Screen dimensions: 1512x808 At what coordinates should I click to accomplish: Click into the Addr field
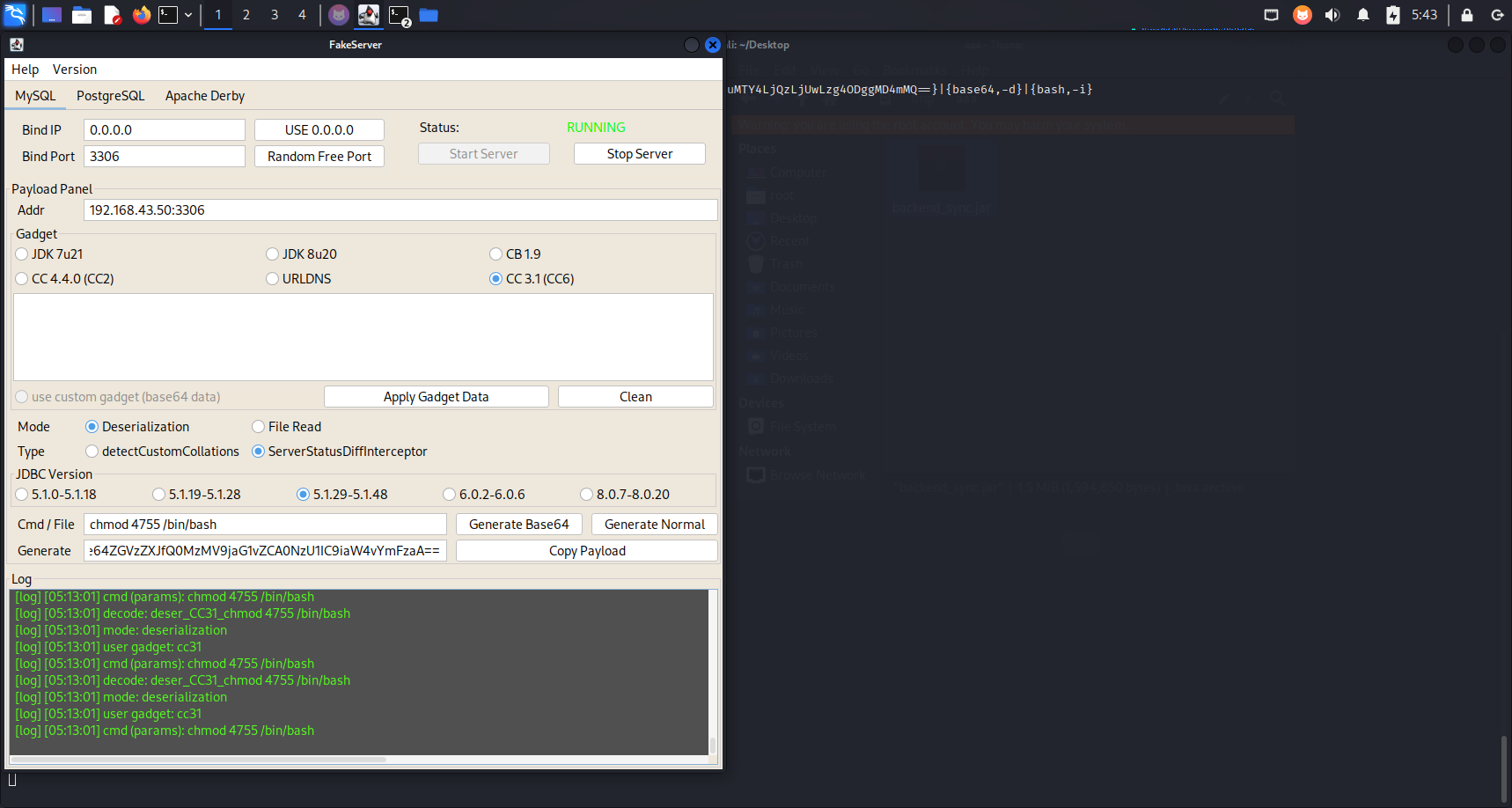pyautogui.click(x=400, y=210)
